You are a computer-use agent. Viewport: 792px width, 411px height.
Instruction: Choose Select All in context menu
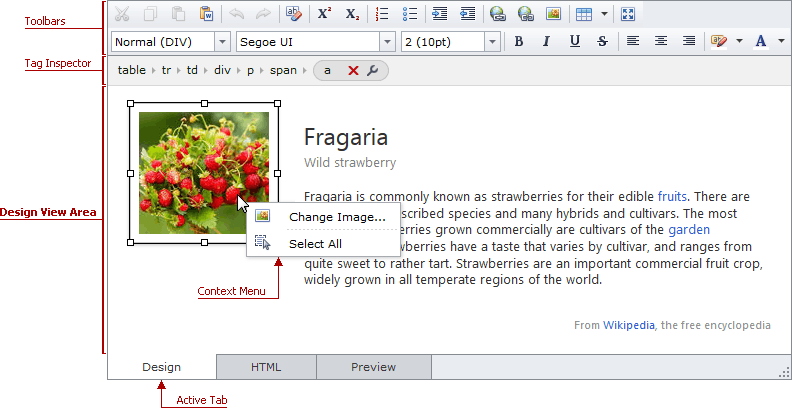(x=323, y=244)
